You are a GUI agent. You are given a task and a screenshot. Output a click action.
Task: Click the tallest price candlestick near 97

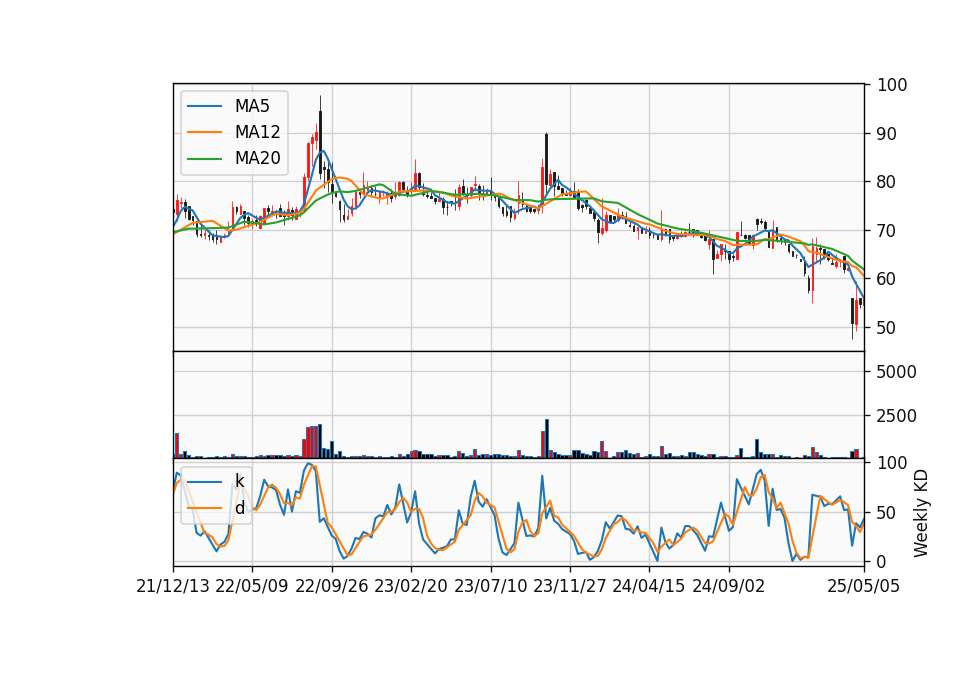tap(320, 137)
